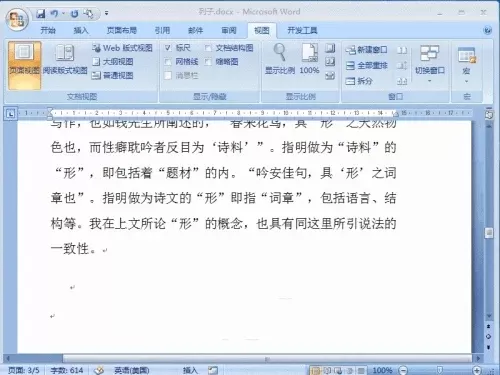The image size is (500, 375).
Task: Open Word Help icon
Action: click(487, 31)
